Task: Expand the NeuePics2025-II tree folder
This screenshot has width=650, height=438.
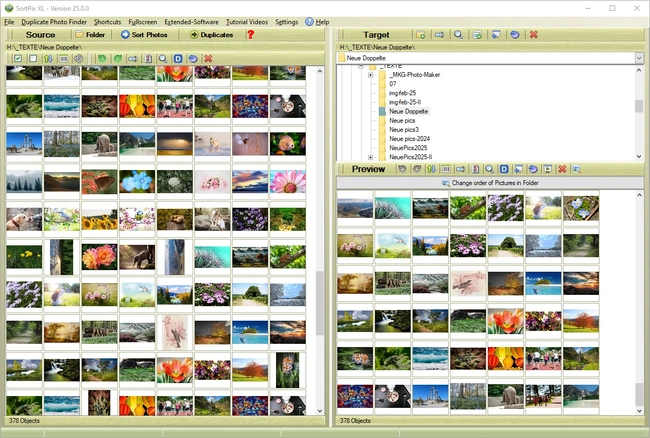Action: [371, 157]
